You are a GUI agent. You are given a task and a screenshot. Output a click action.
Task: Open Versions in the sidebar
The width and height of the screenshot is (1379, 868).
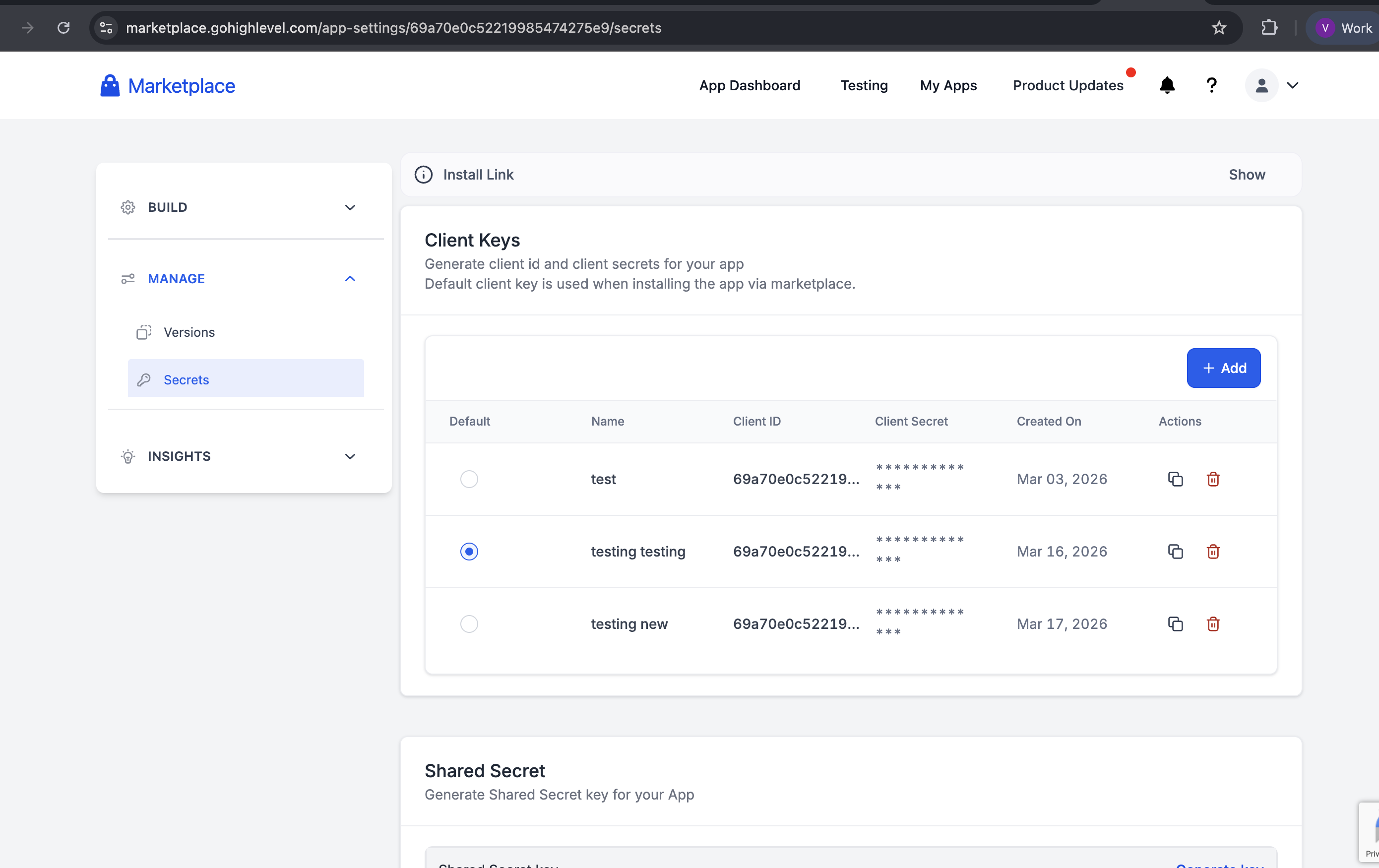[189, 332]
